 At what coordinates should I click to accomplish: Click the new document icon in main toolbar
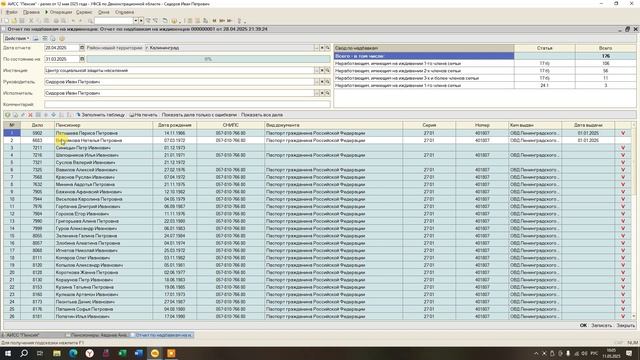pos(6,20)
